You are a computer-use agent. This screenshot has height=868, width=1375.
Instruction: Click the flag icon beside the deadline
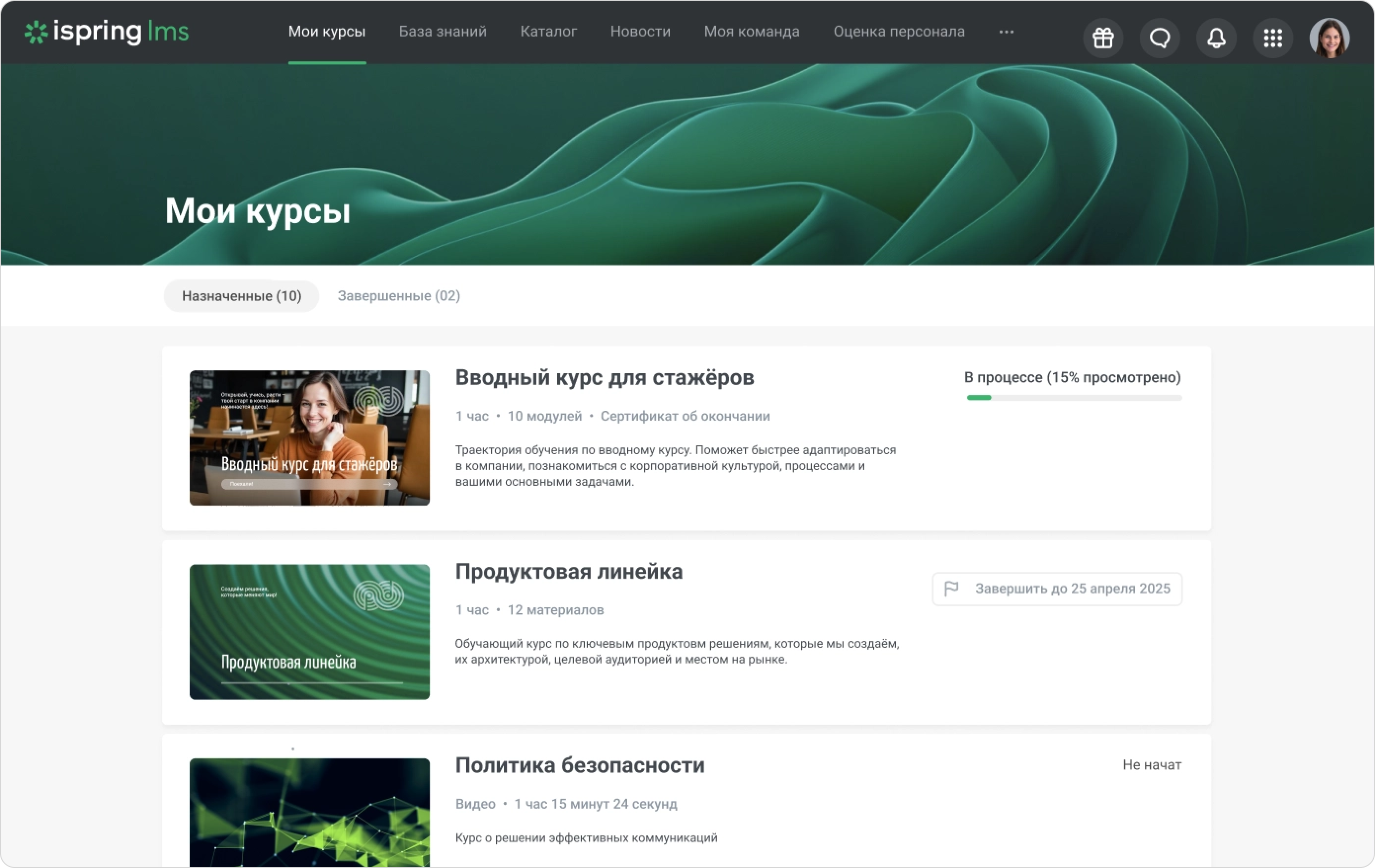click(951, 589)
